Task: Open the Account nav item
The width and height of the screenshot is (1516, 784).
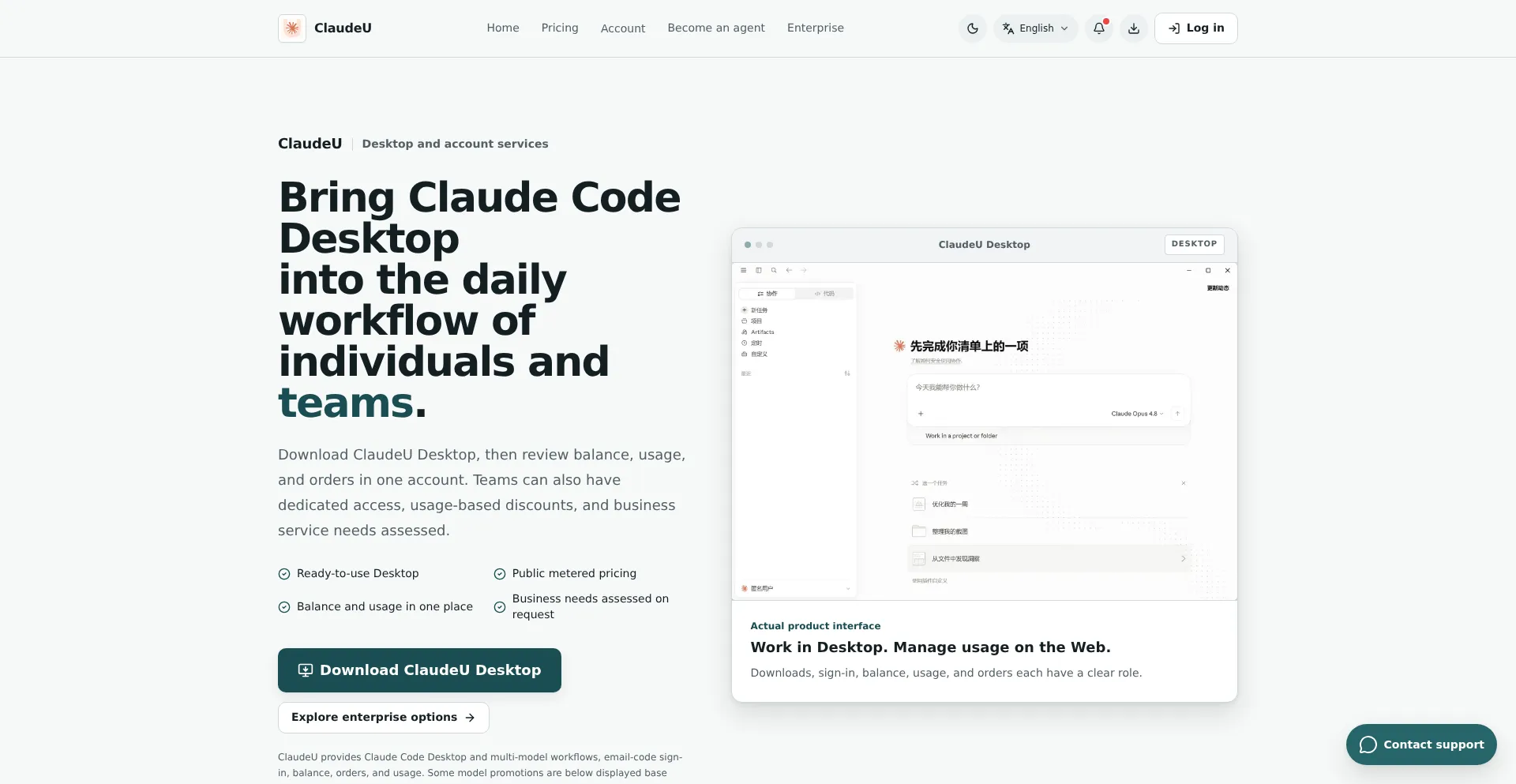Action: [x=623, y=28]
